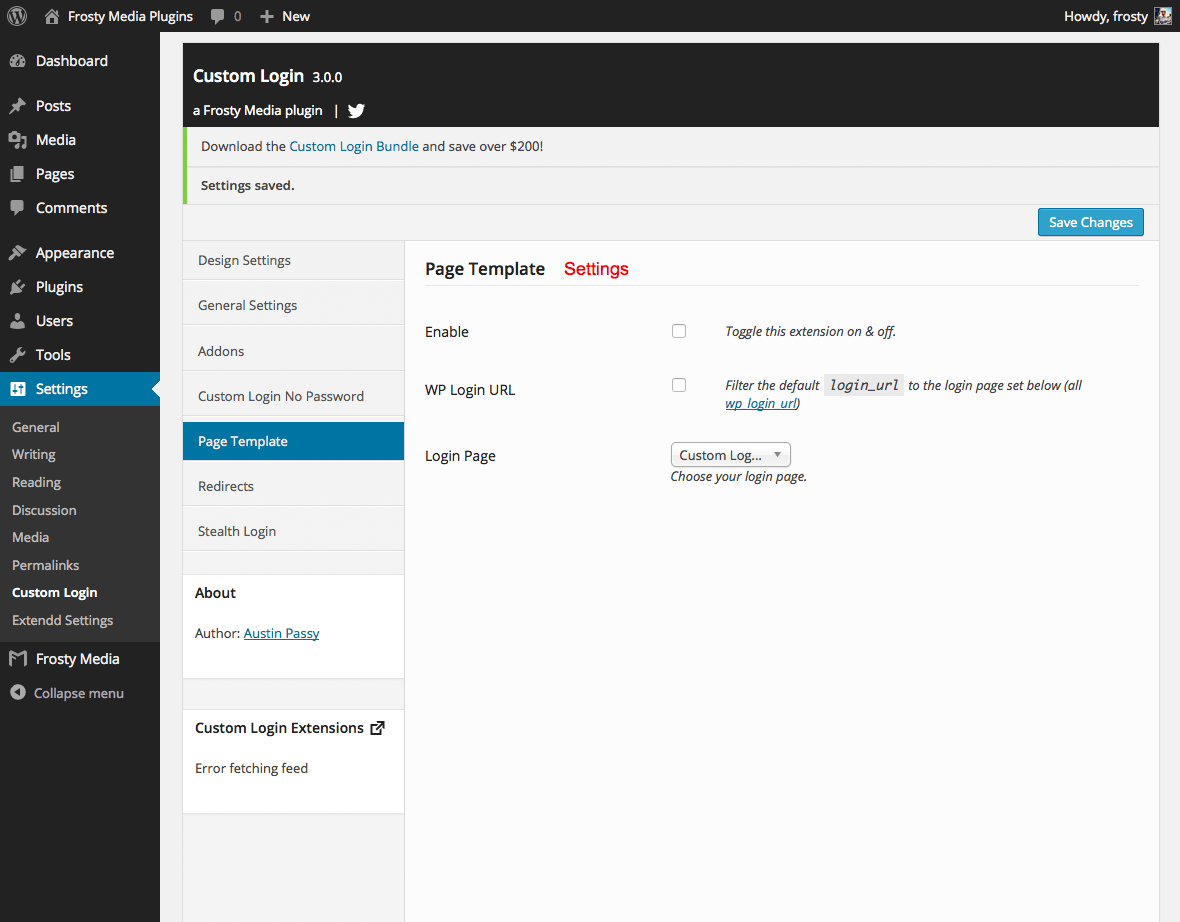Open the comments bubble icon in admin bar
1180x922 pixels.
(x=217, y=17)
